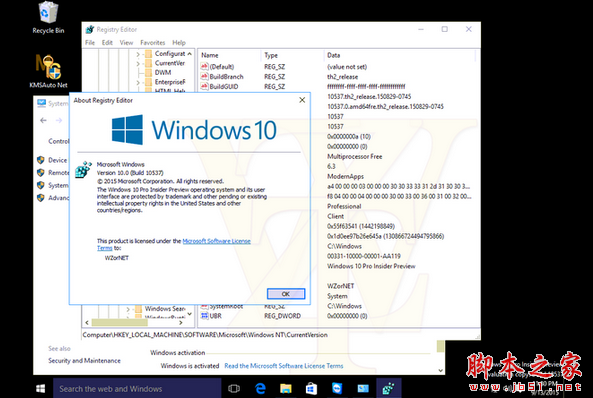The width and height of the screenshot is (593, 398).
Task: Click the shield icon next to Device
Action: (41, 160)
